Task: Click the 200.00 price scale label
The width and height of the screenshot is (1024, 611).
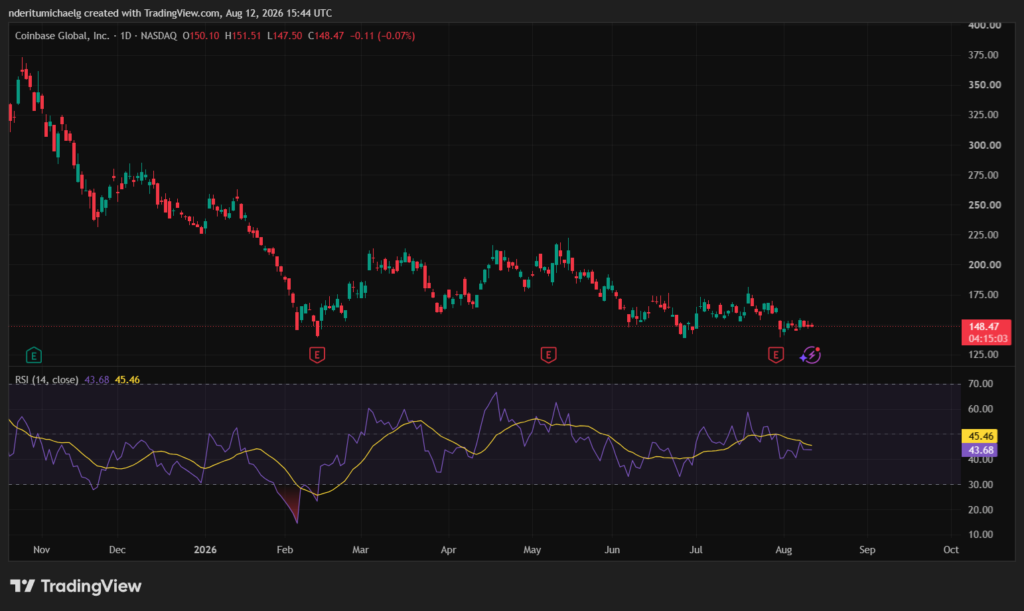Action: click(985, 265)
